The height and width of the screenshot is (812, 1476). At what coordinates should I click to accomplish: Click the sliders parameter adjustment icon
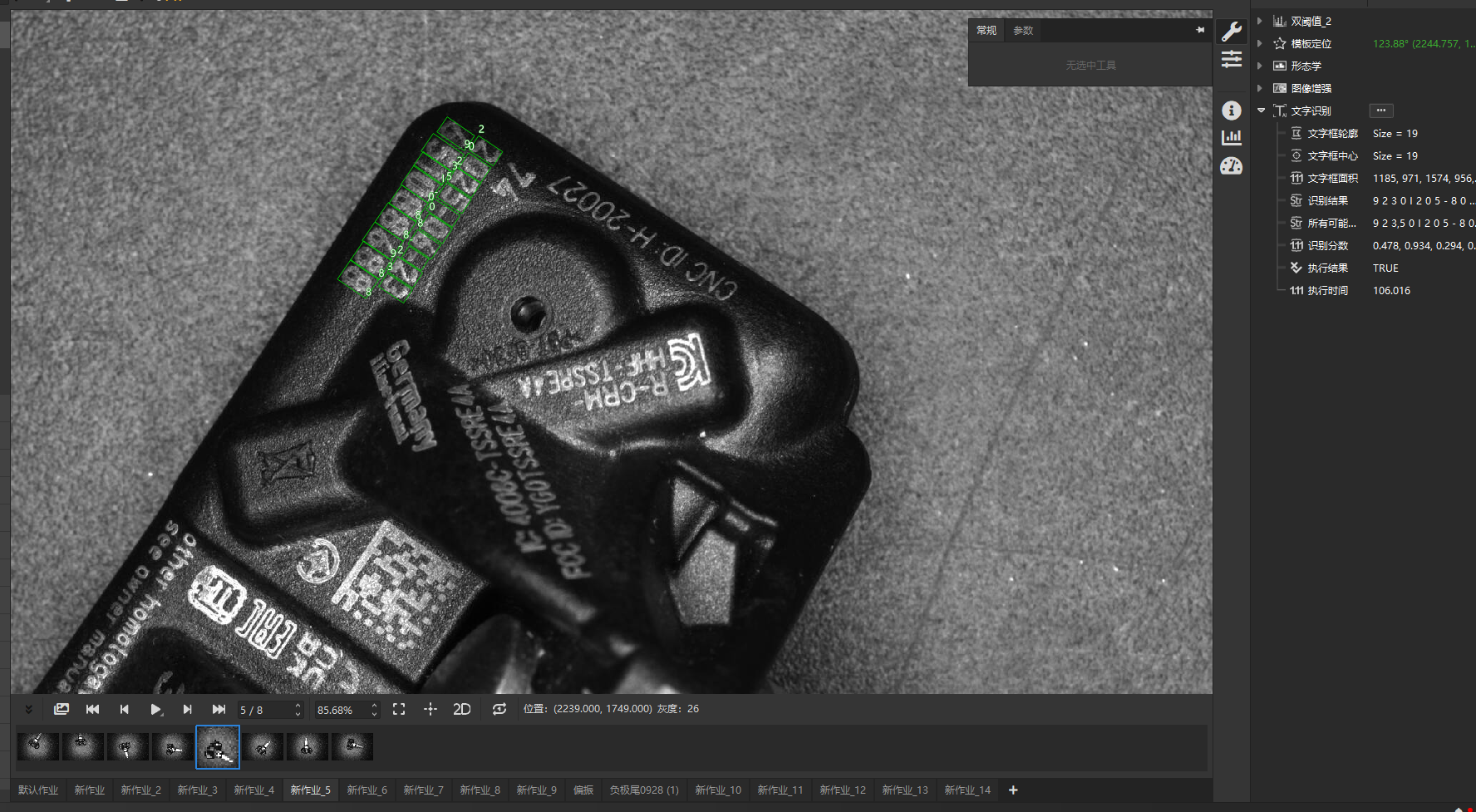[x=1231, y=59]
